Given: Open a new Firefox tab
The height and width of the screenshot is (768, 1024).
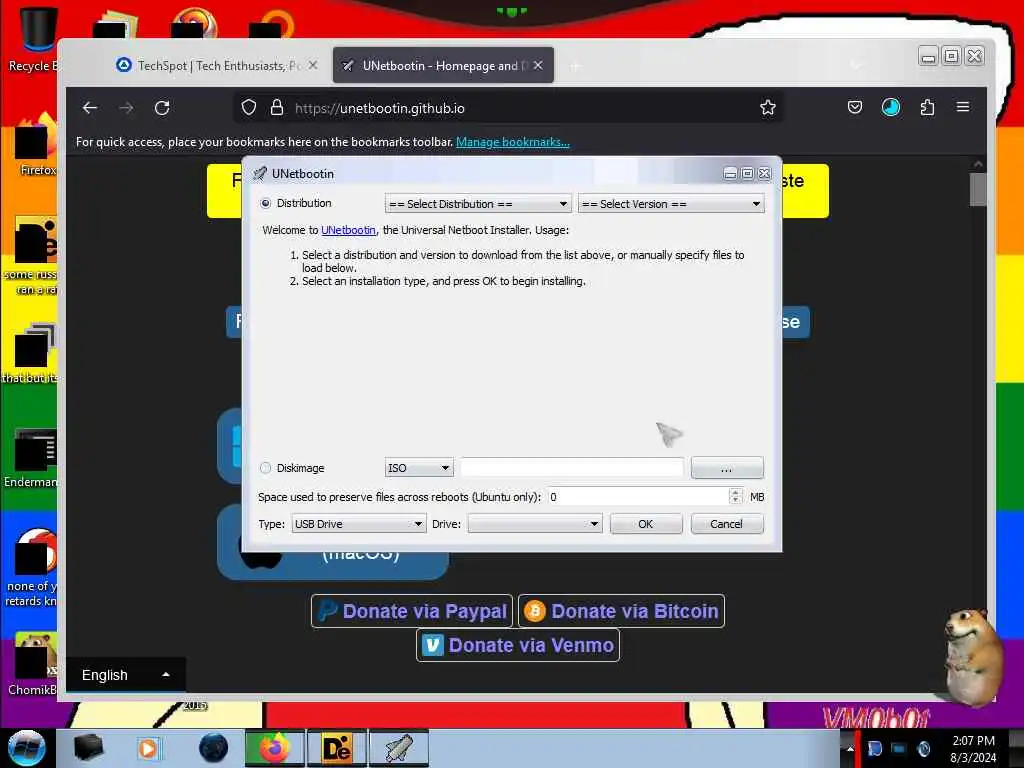Looking at the screenshot, I should click(x=575, y=66).
